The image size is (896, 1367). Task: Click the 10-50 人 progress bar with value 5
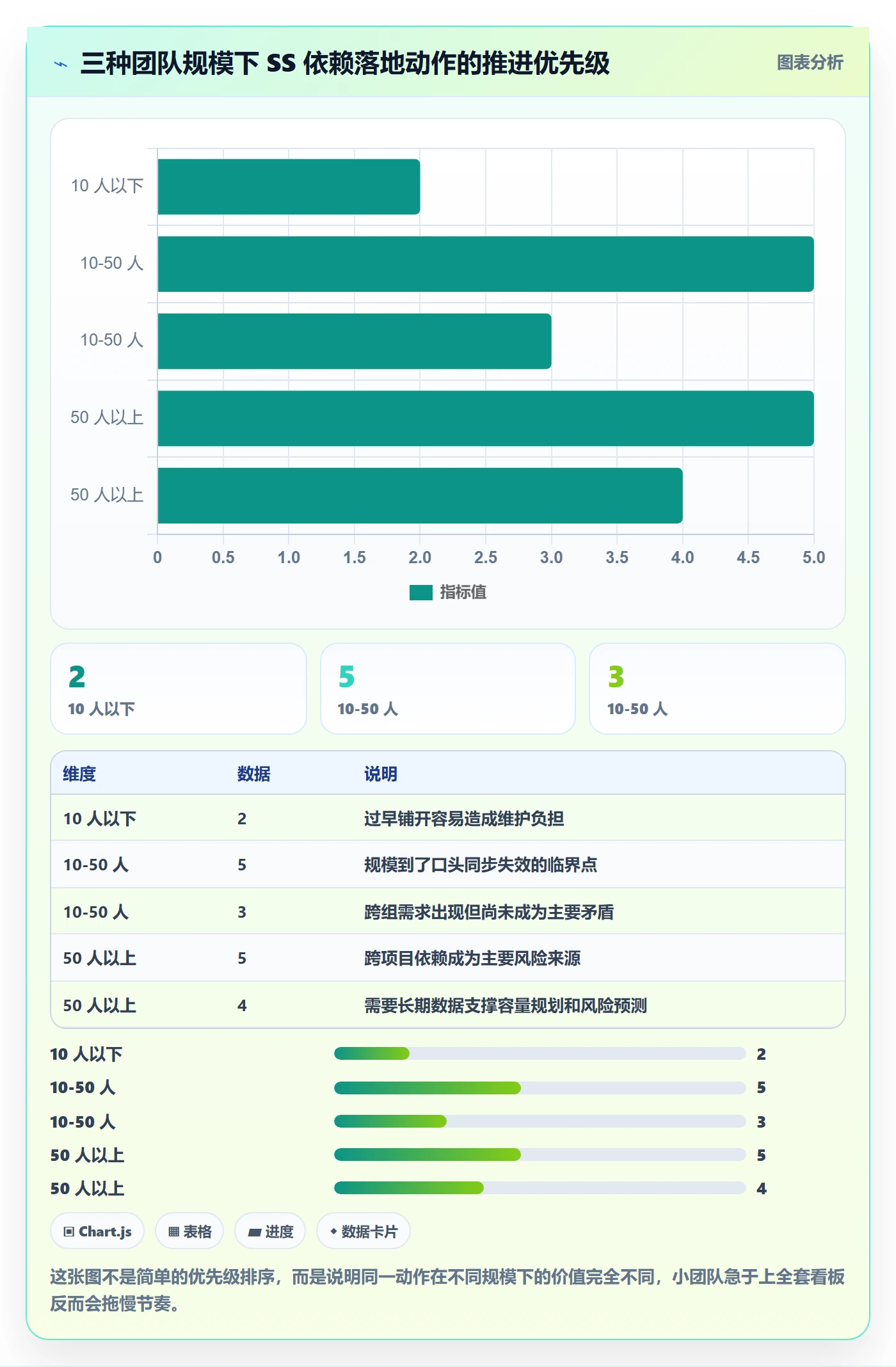coord(540,1088)
